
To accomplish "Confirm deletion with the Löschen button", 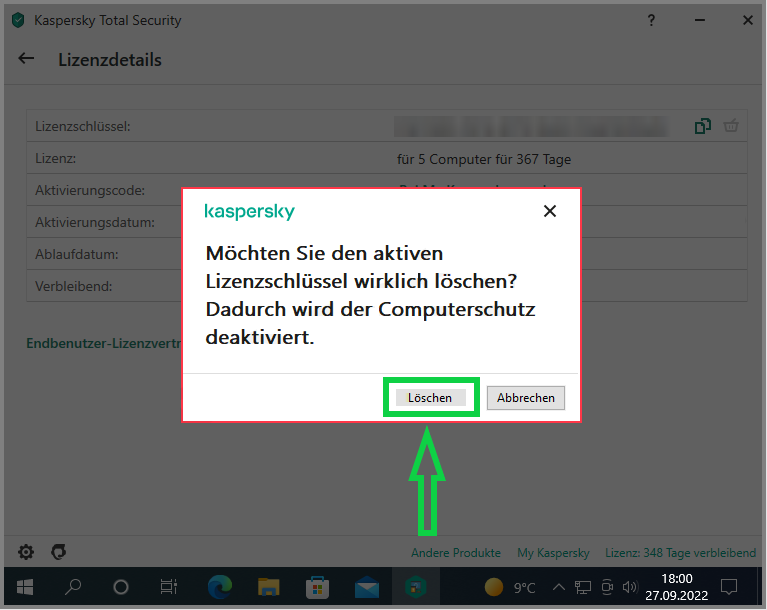I will pos(430,398).
